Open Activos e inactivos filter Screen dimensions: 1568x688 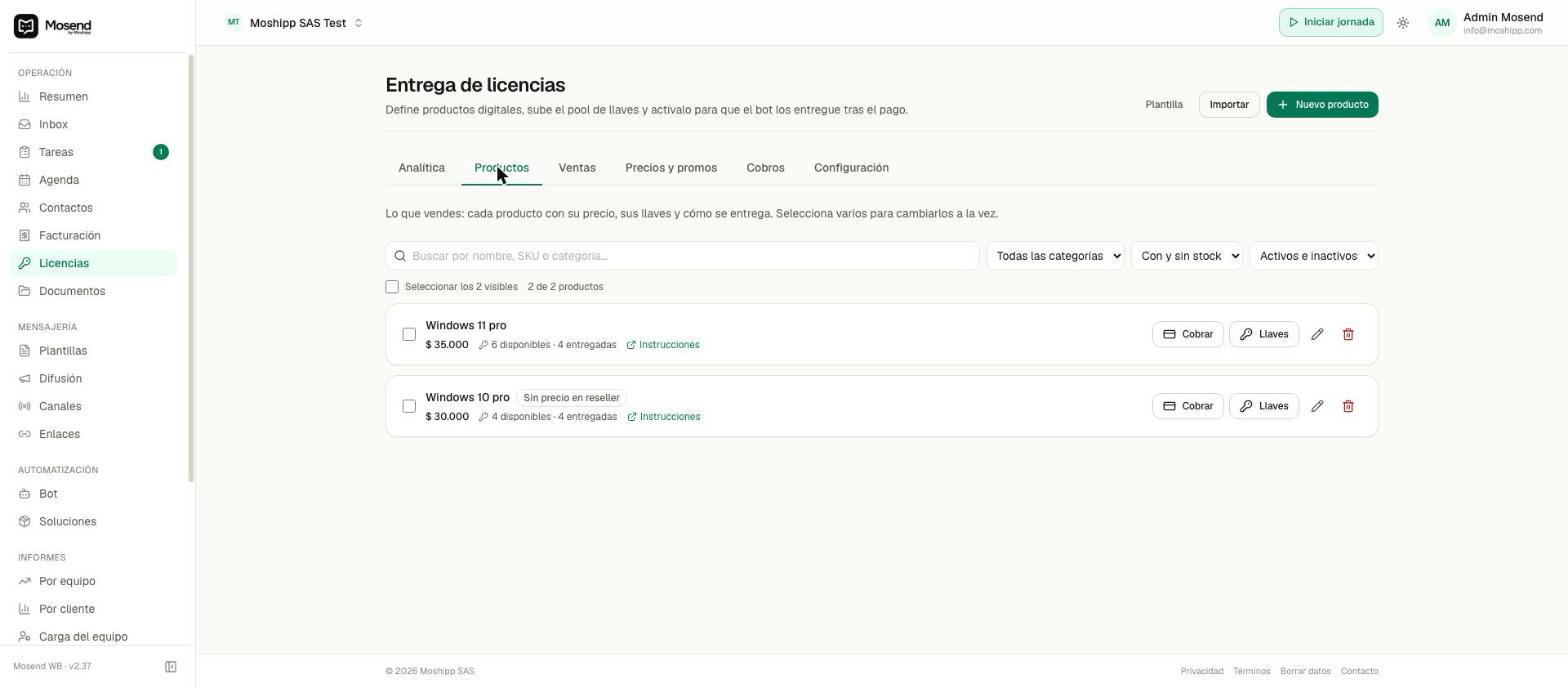tap(1314, 256)
